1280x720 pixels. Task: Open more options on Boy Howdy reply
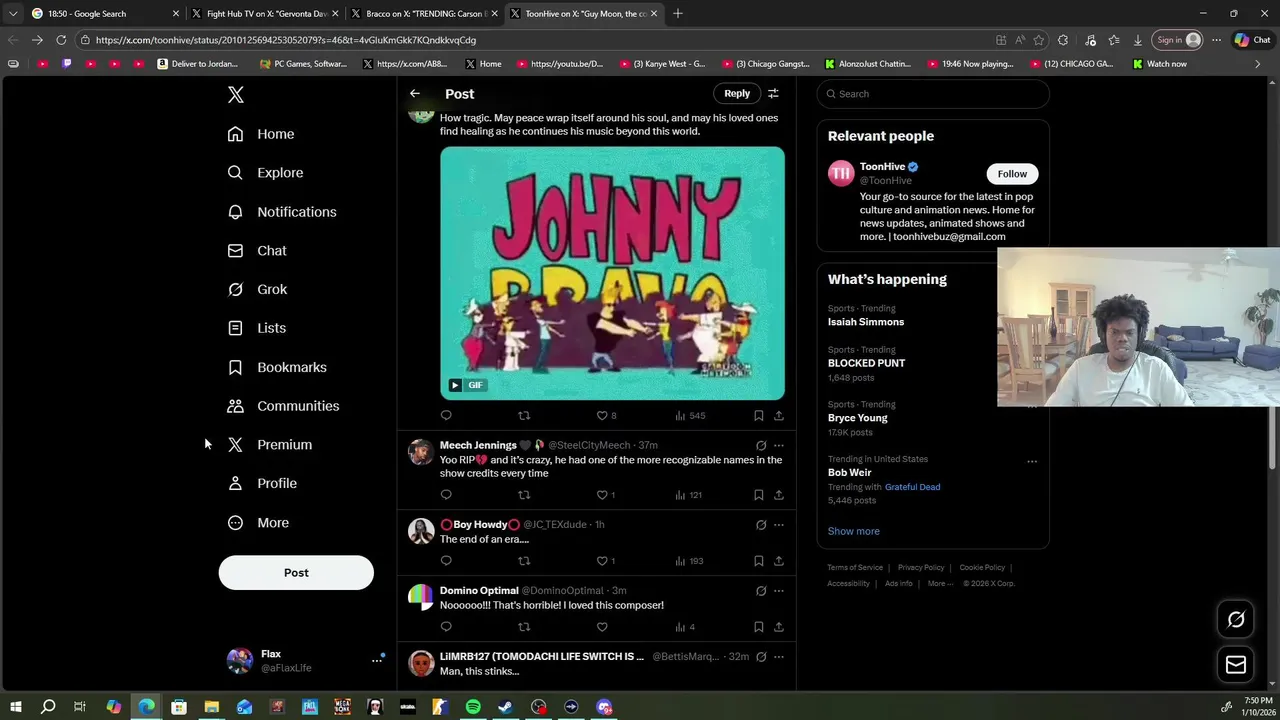click(779, 525)
